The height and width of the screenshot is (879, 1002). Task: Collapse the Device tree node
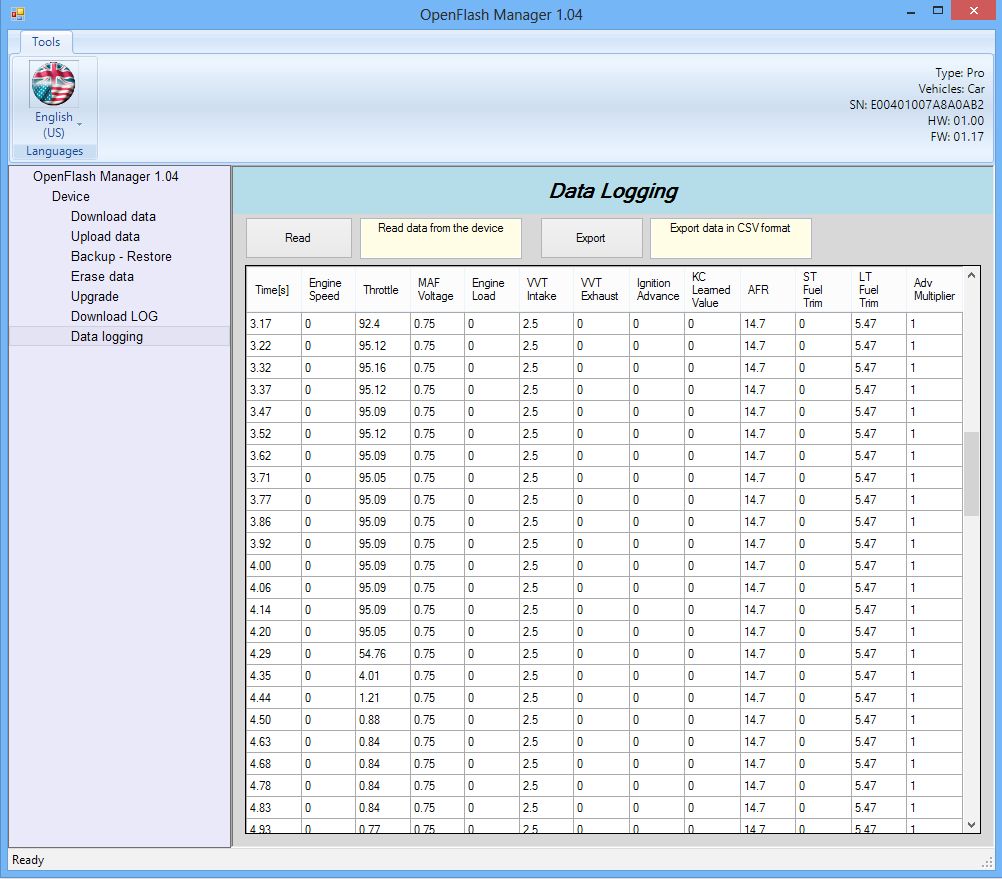tap(70, 196)
